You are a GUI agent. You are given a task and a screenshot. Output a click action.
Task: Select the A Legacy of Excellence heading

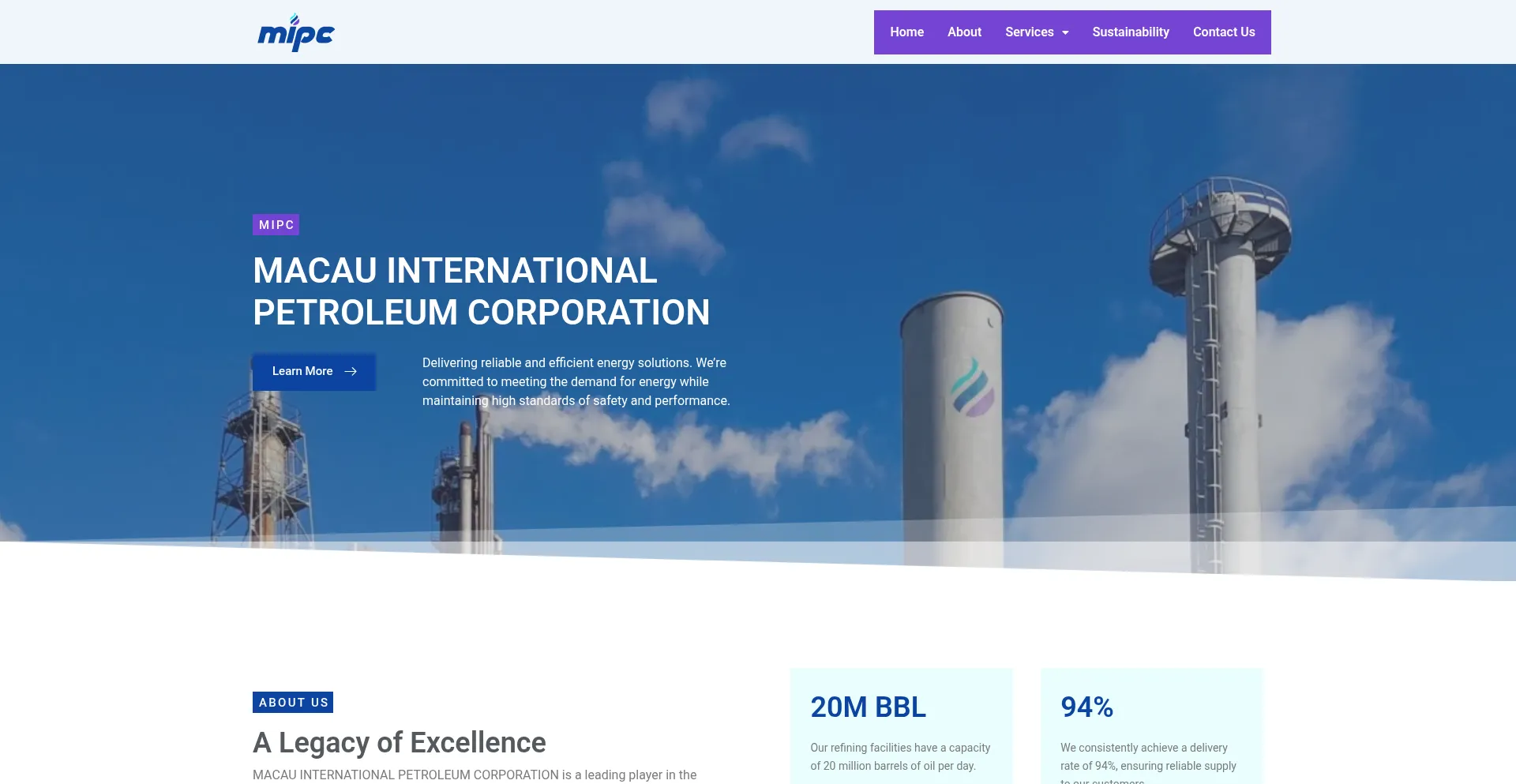point(399,743)
